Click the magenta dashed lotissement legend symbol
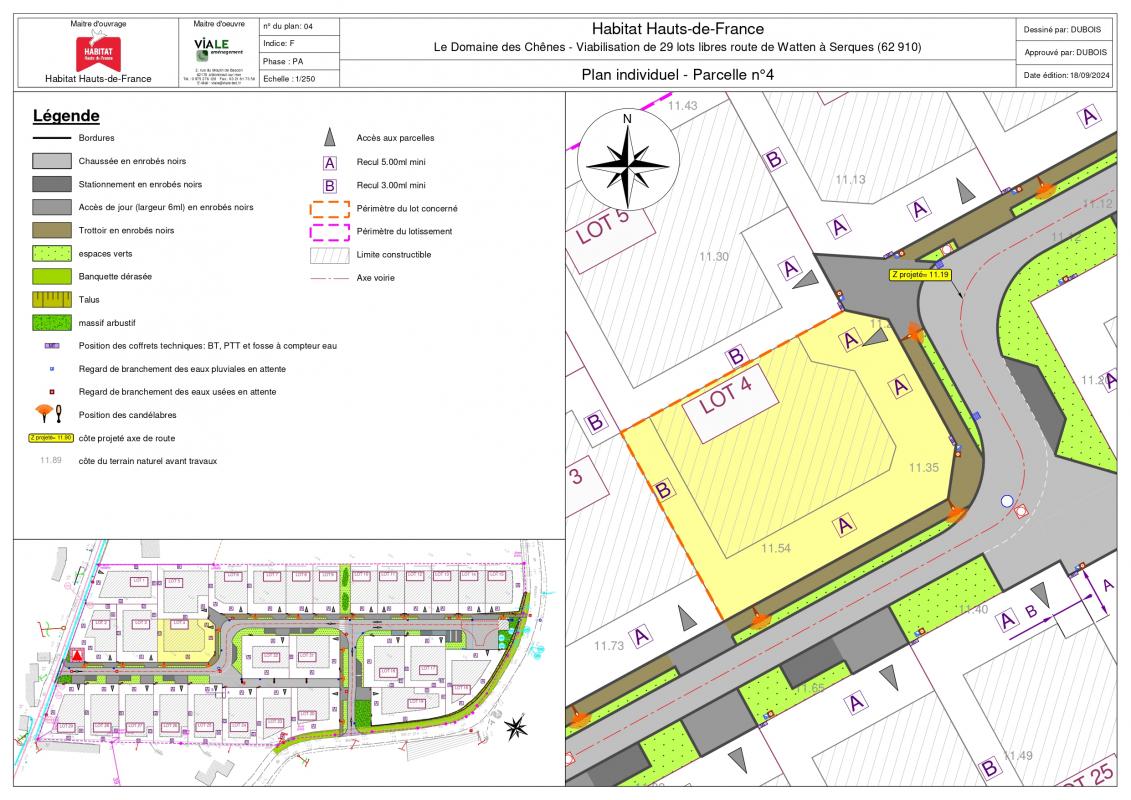 (x=329, y=231)
